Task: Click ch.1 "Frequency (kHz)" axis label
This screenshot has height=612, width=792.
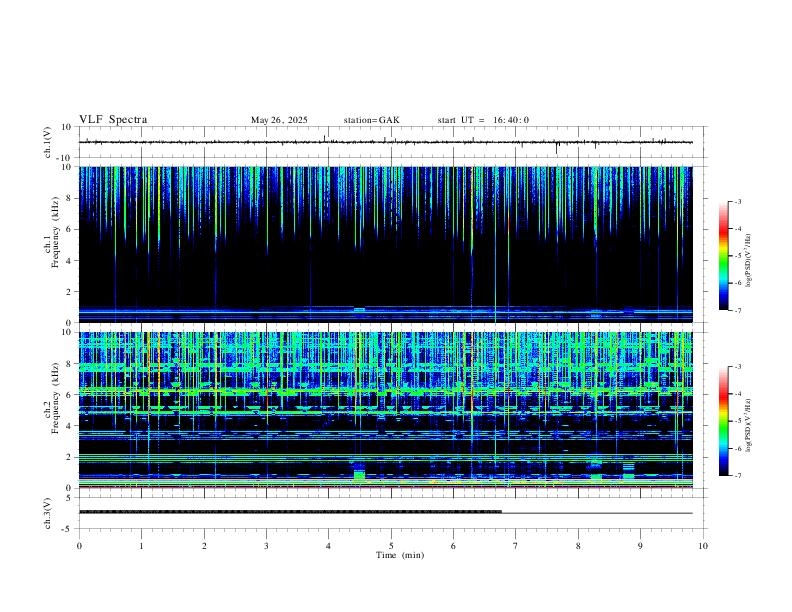Action: [x=56, y=230]
